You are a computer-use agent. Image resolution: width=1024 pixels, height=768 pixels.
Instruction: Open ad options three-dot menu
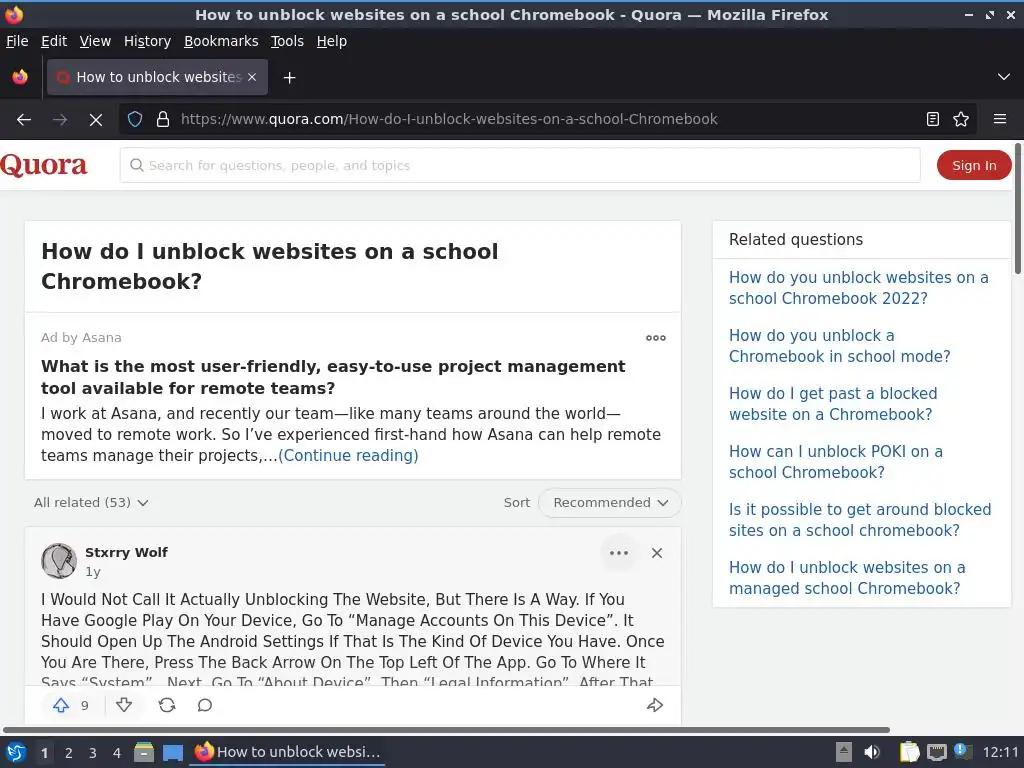tap(656, 338)
